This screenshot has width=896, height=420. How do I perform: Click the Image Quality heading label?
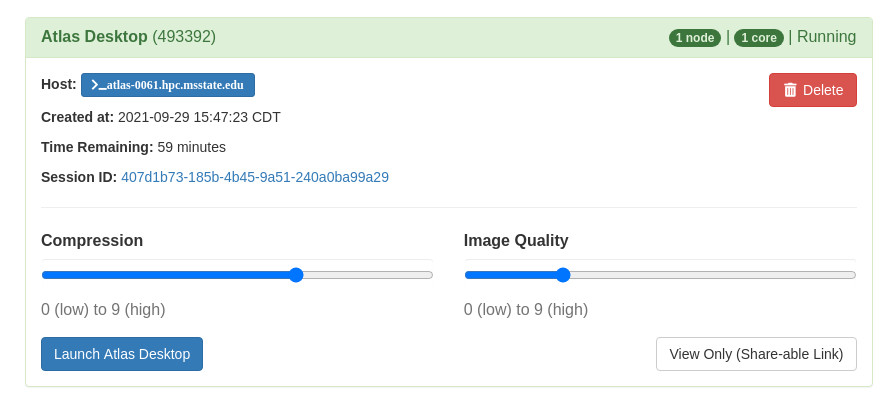(x=516, y=241)
